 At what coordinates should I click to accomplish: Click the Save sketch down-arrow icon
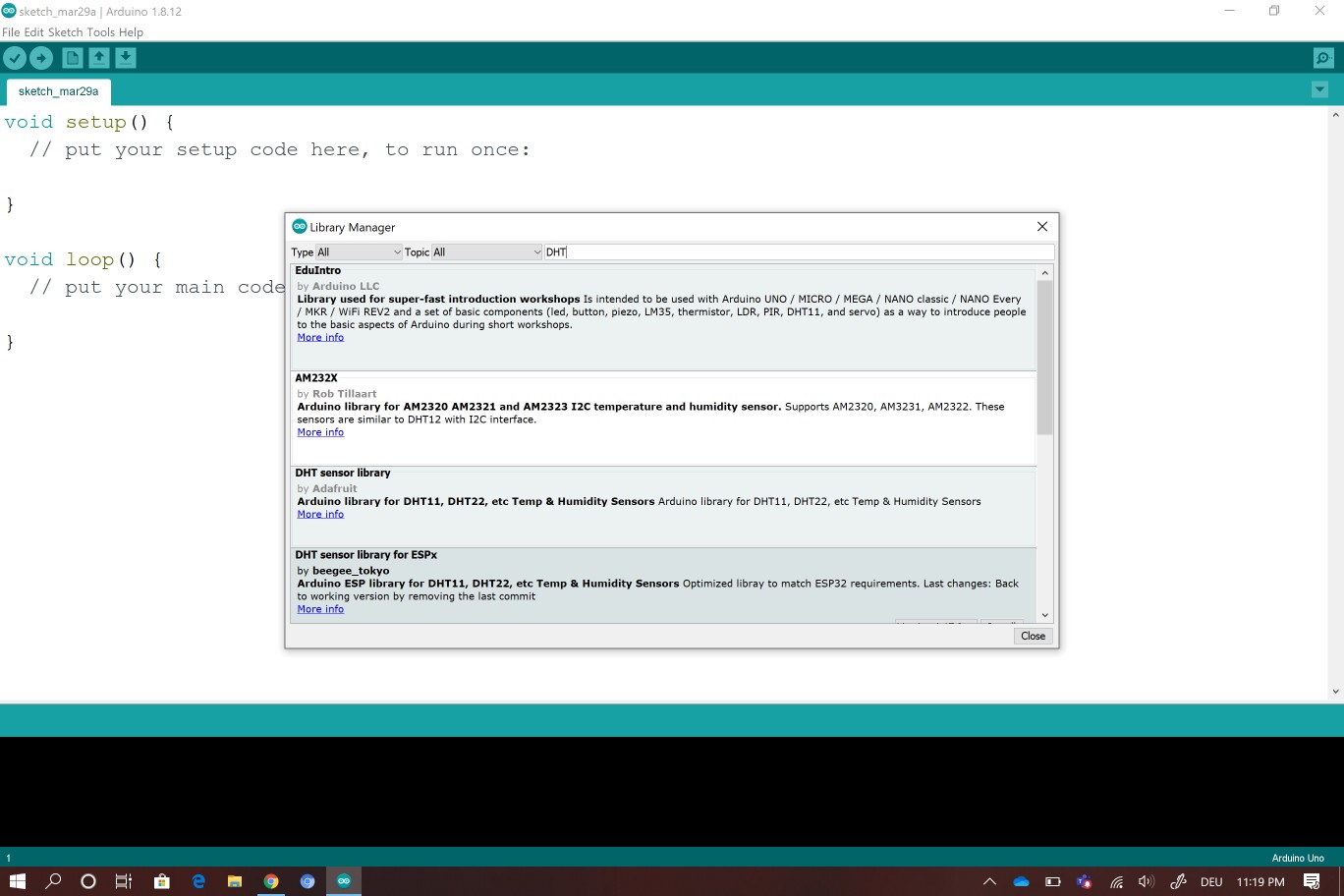pyautogui.click(x=126, y=58)
